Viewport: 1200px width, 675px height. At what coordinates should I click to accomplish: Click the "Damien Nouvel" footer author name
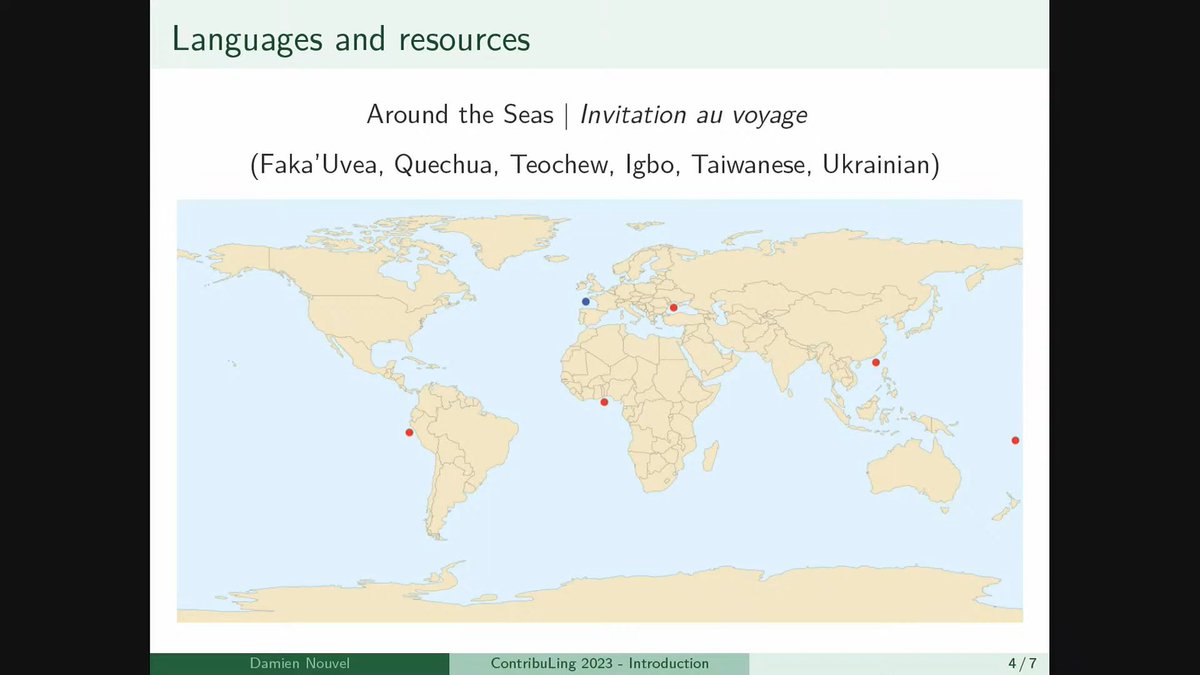click(298, 663)
